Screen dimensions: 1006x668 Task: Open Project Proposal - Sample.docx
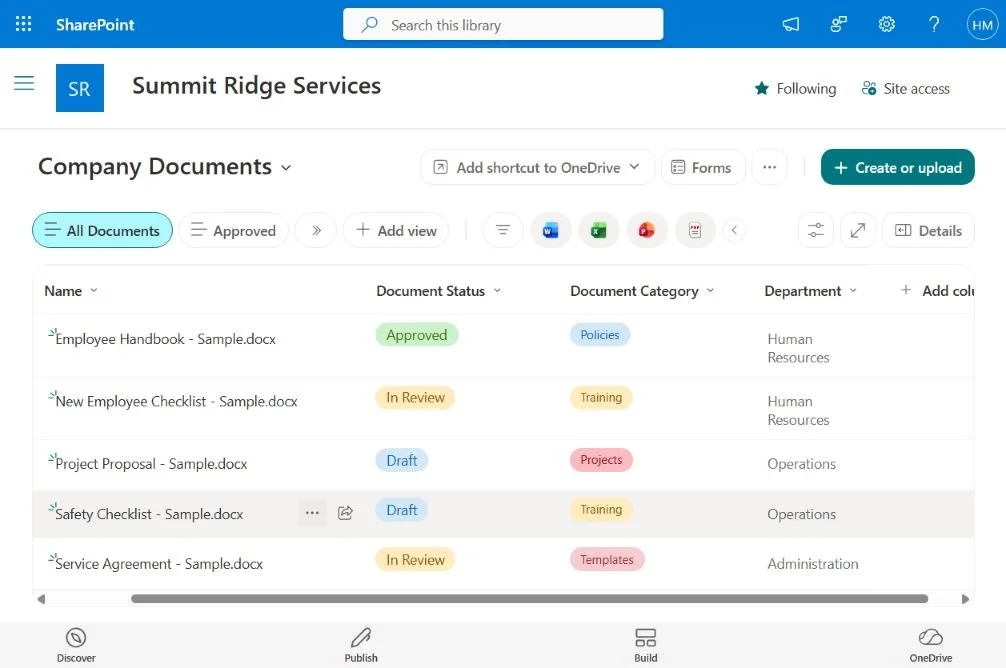(151, 463)
